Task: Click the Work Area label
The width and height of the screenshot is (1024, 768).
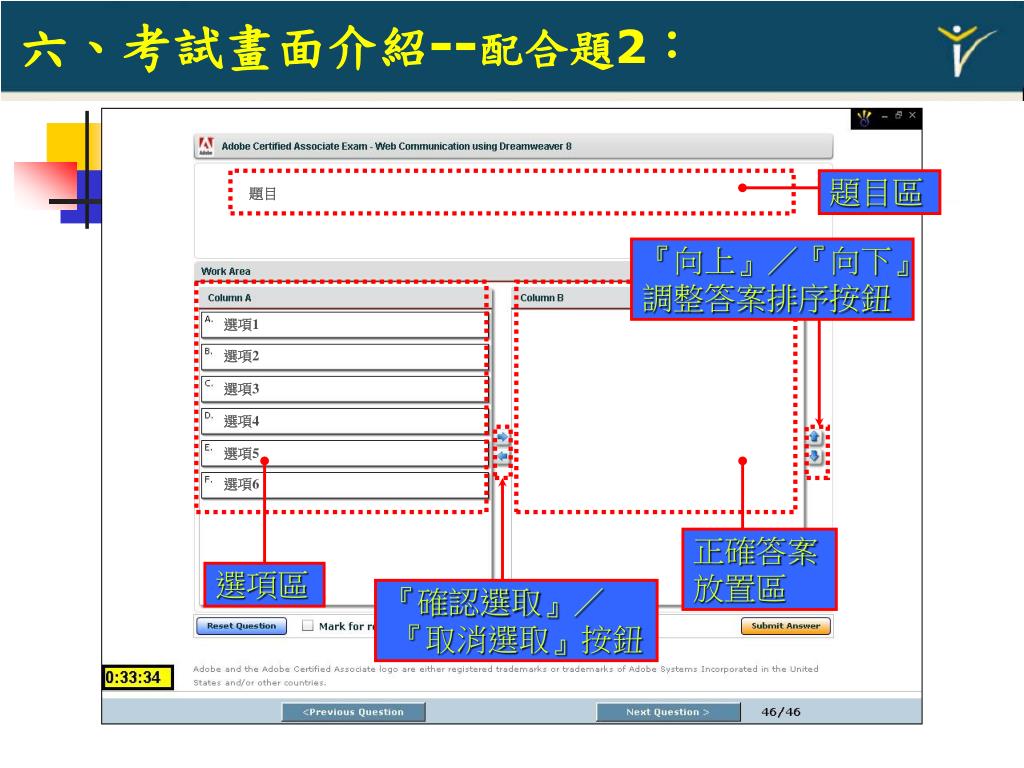Action: pos(225,271)
